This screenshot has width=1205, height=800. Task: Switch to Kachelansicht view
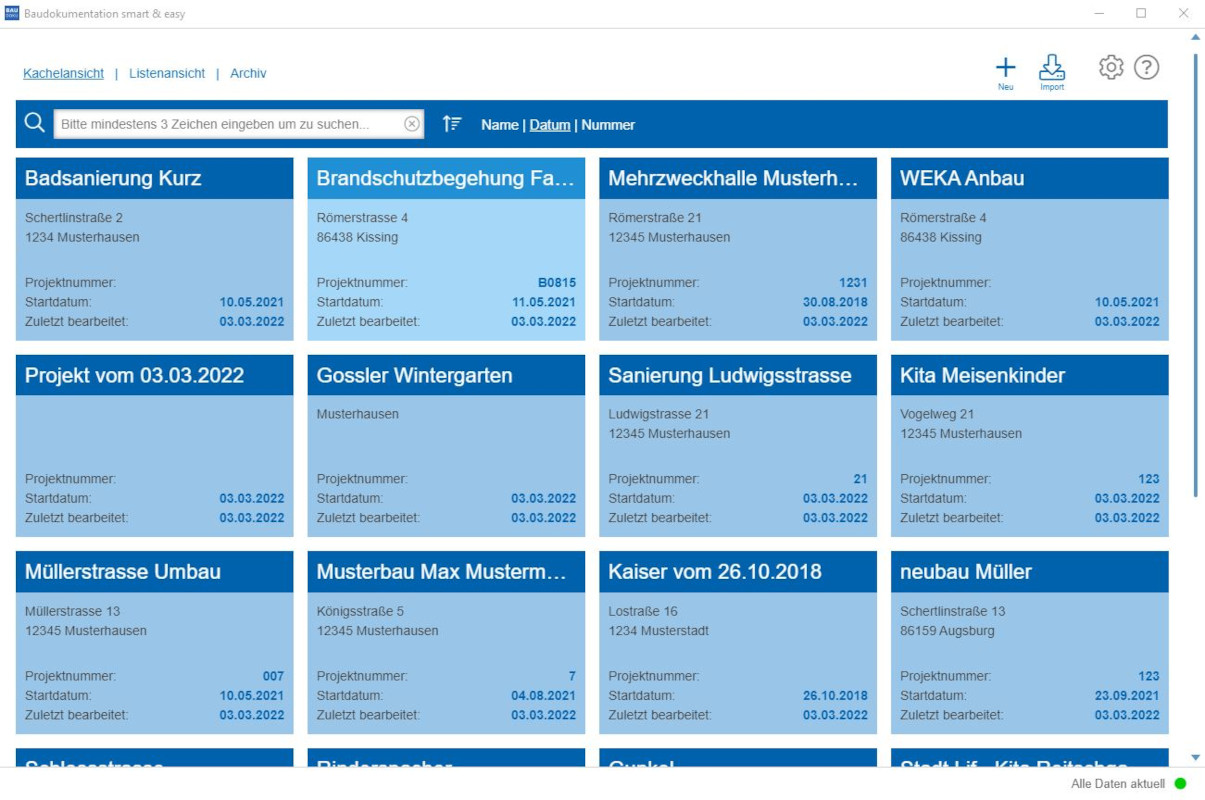click(64, 73)
